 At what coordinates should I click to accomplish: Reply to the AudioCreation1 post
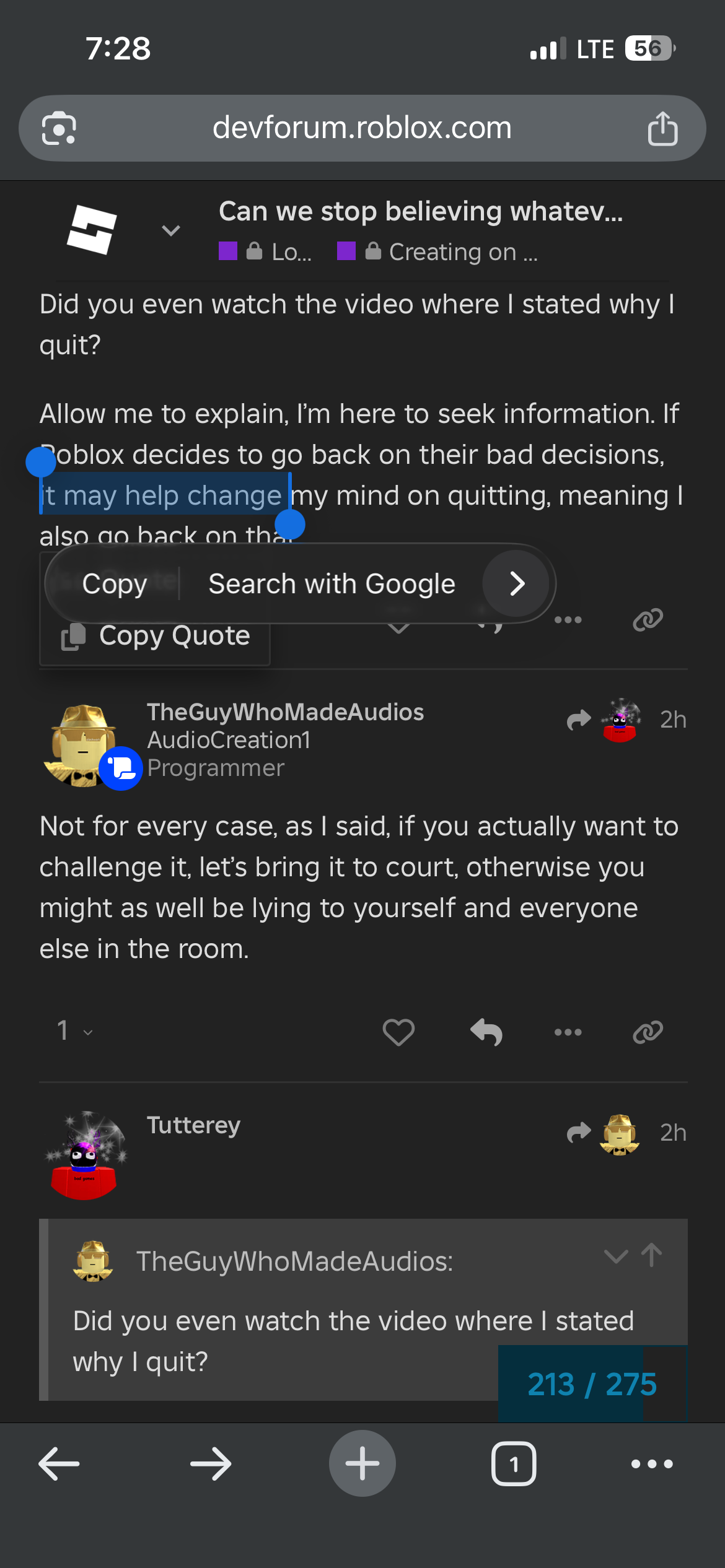click(486, 1032)
